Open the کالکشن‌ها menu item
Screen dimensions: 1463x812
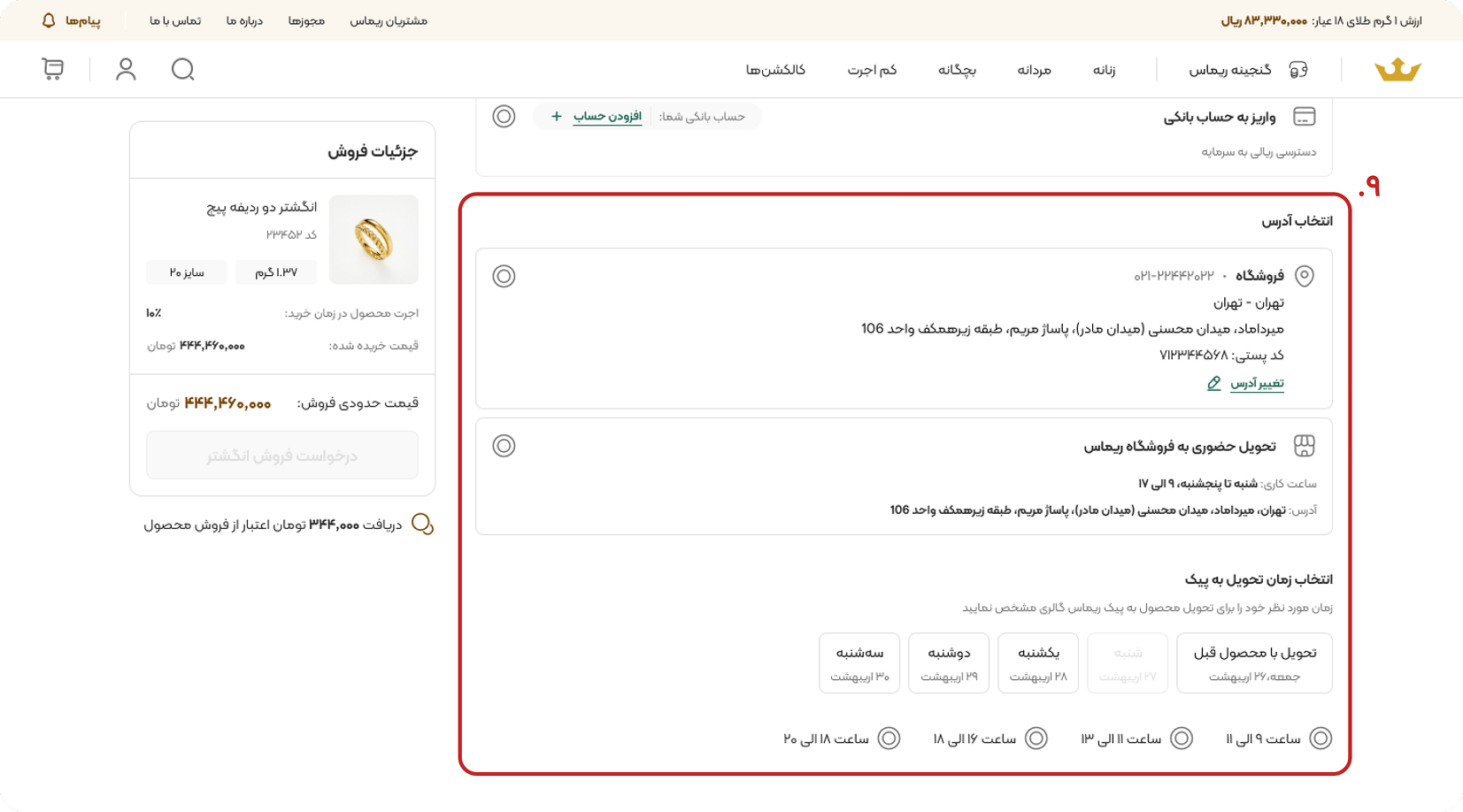(775, 70)
